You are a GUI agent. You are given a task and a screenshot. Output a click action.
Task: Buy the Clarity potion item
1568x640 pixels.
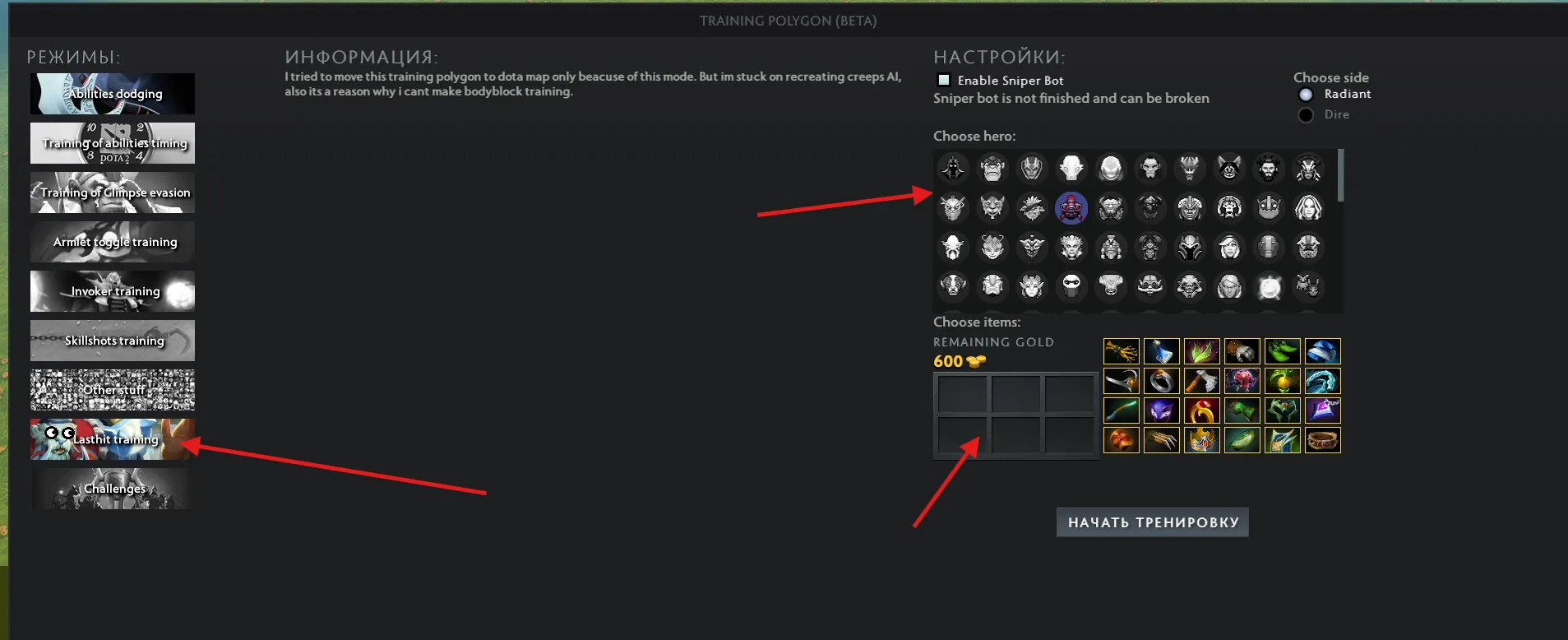[1162, 351]
